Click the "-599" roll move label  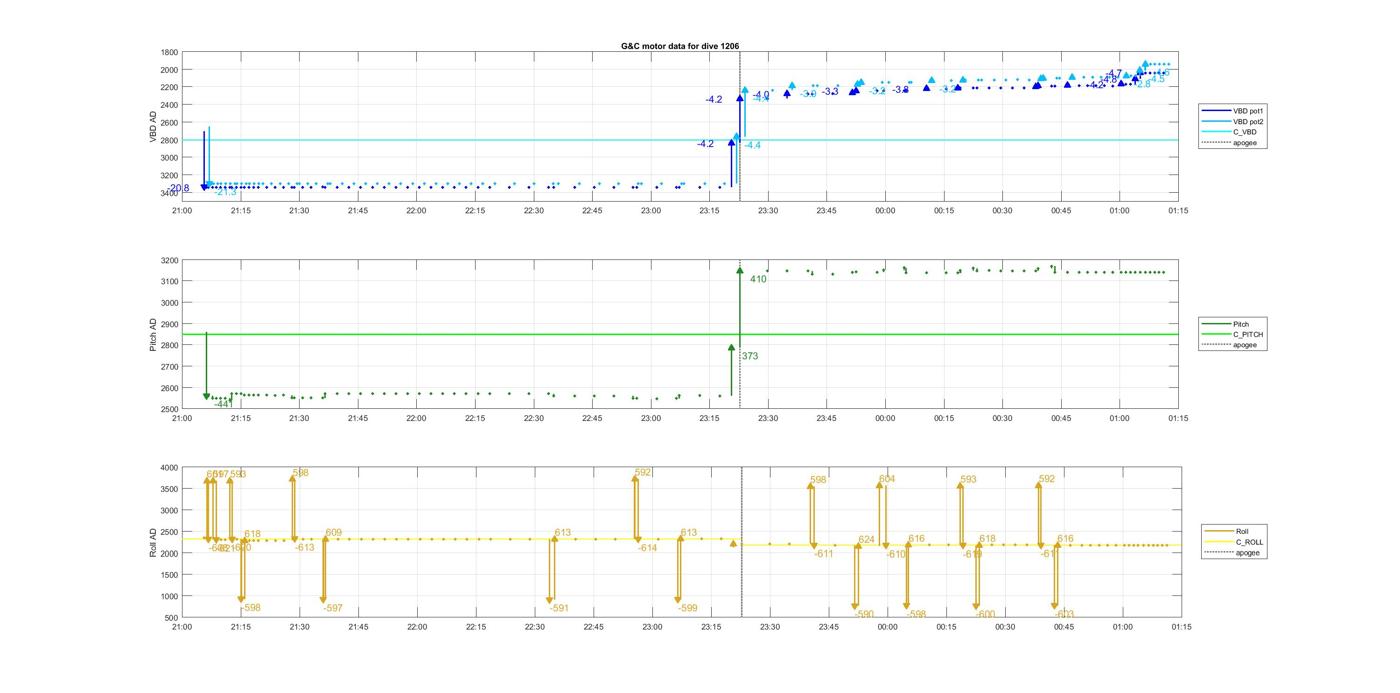[687, 608]
